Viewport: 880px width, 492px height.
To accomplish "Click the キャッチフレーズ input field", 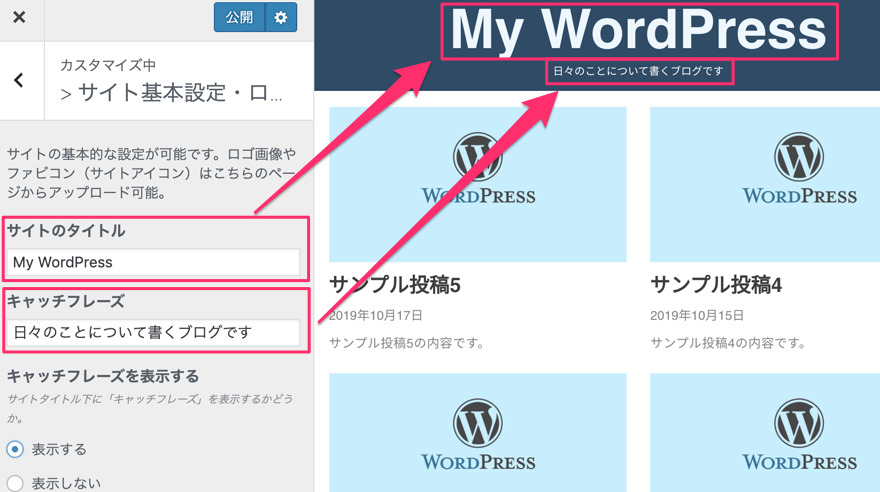I will pyautogui.click(x=153, y=332).
